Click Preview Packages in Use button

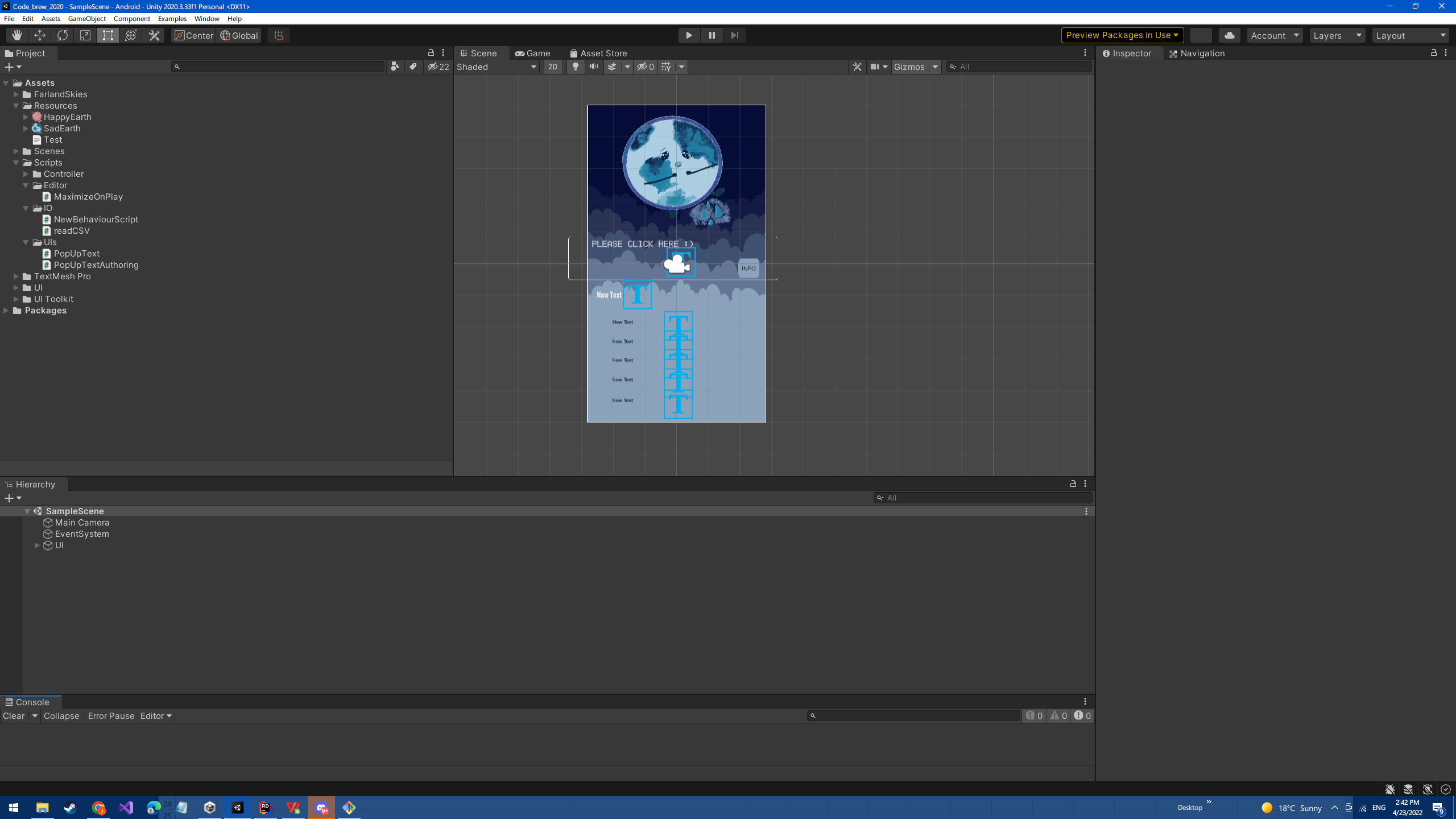click(1122, 35)
